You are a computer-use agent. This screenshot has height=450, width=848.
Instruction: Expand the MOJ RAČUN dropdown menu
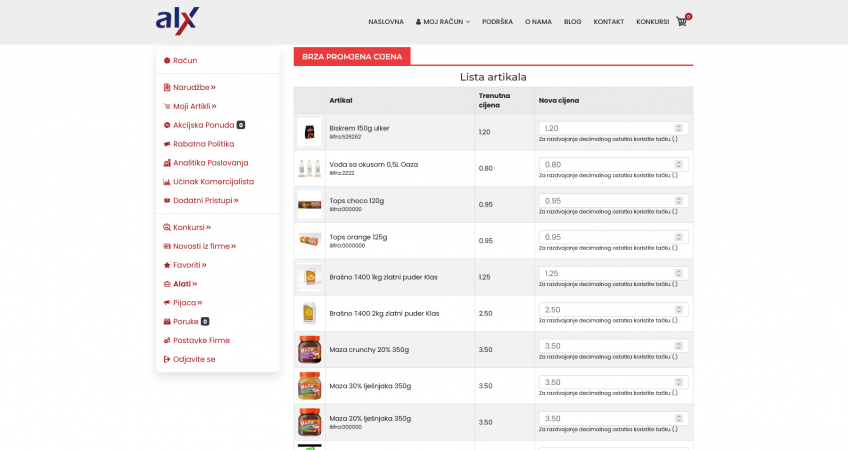coord(443,22)
